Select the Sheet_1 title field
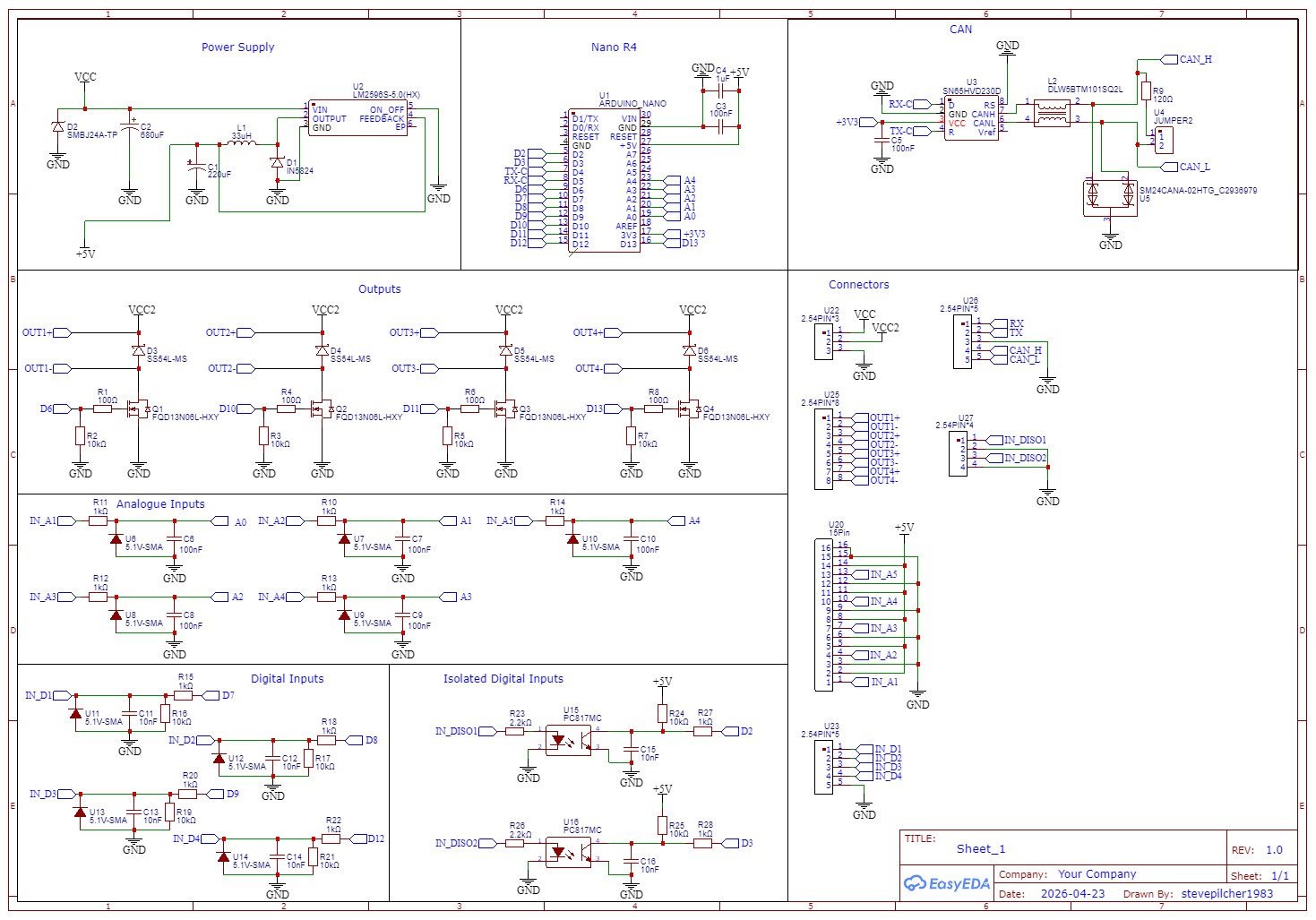This screenshot has width=1316, height=920. (x=981, y=849)
